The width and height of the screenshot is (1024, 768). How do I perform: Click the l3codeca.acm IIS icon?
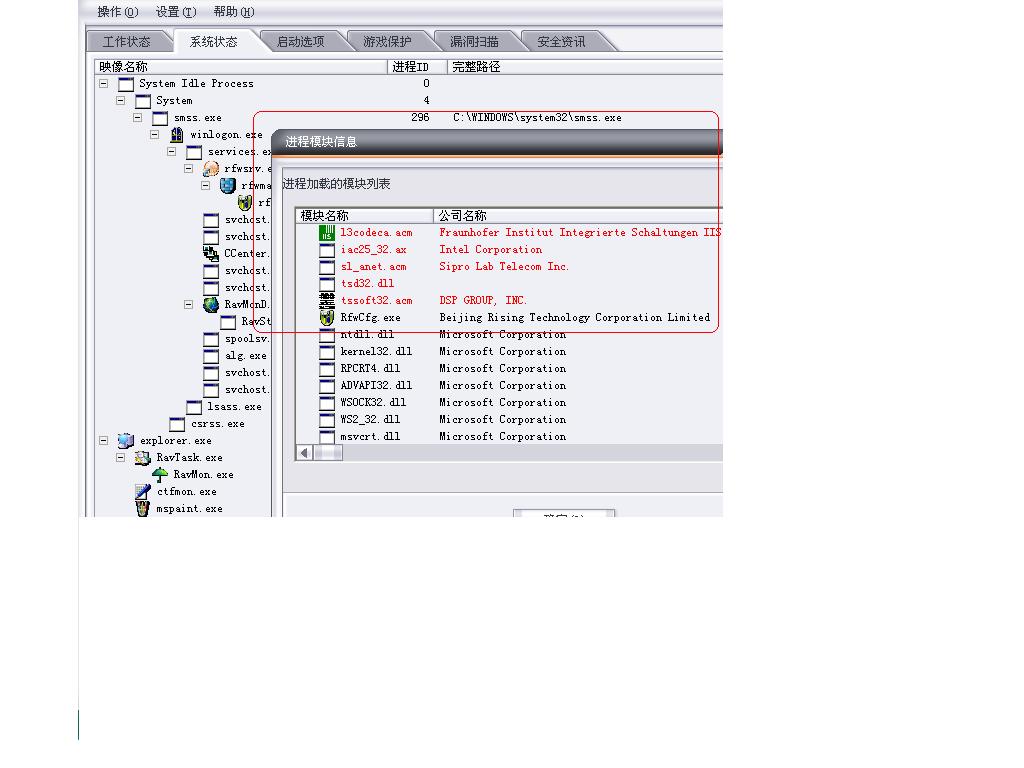(x=327, y=232)
